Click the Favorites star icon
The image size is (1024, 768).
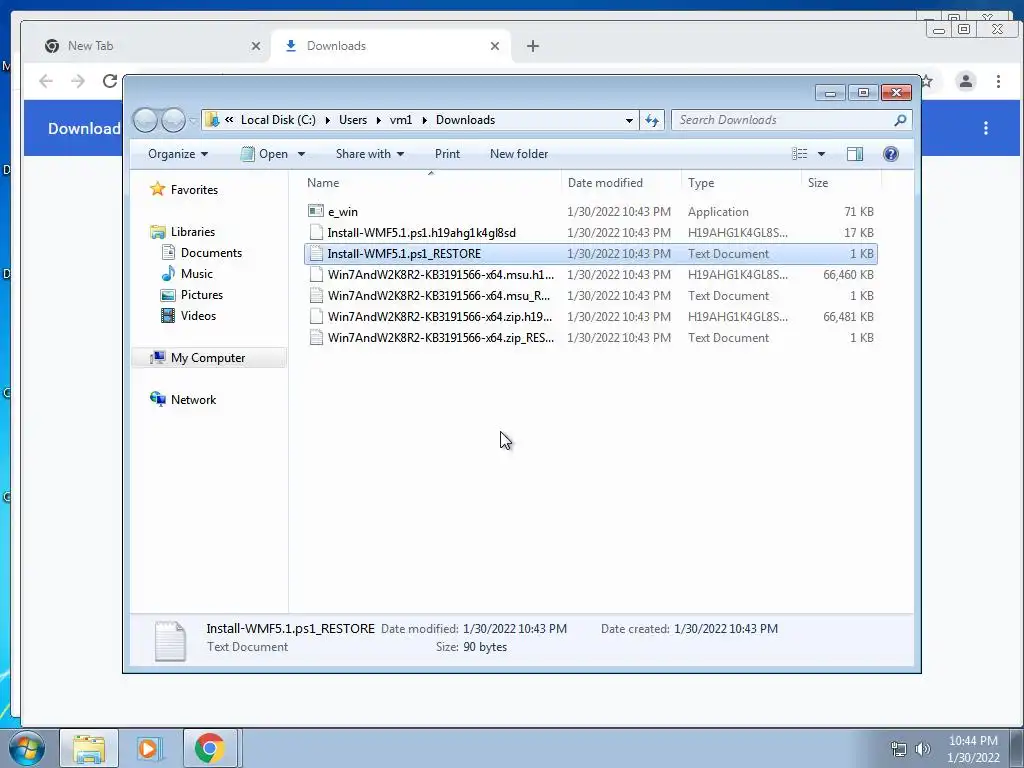[157, 189]
